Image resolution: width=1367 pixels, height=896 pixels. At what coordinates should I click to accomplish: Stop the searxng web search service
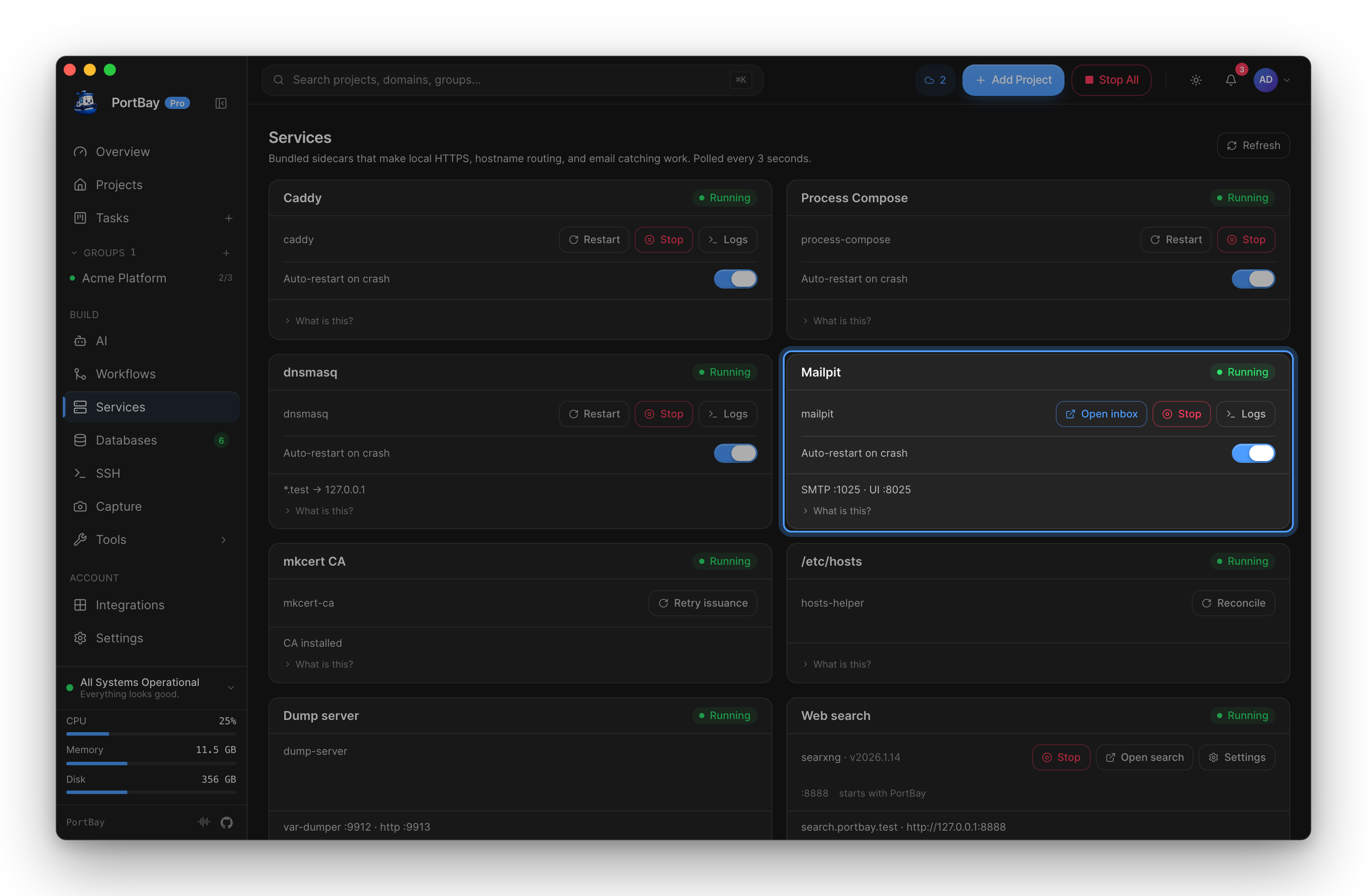point(1061,757)
